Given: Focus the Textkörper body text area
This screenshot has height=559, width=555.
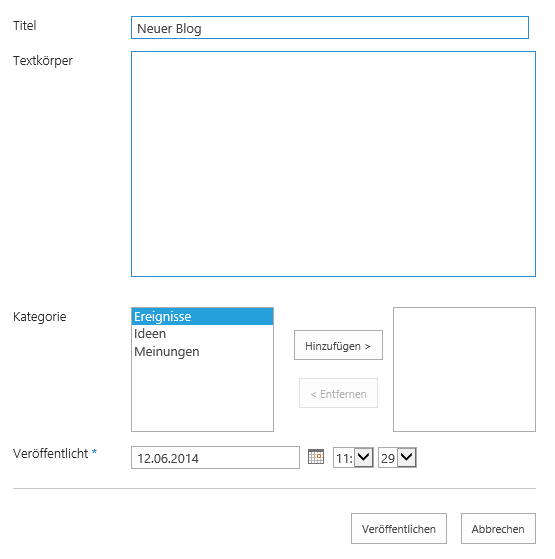Looking at the screenshot, I should 333,164.
